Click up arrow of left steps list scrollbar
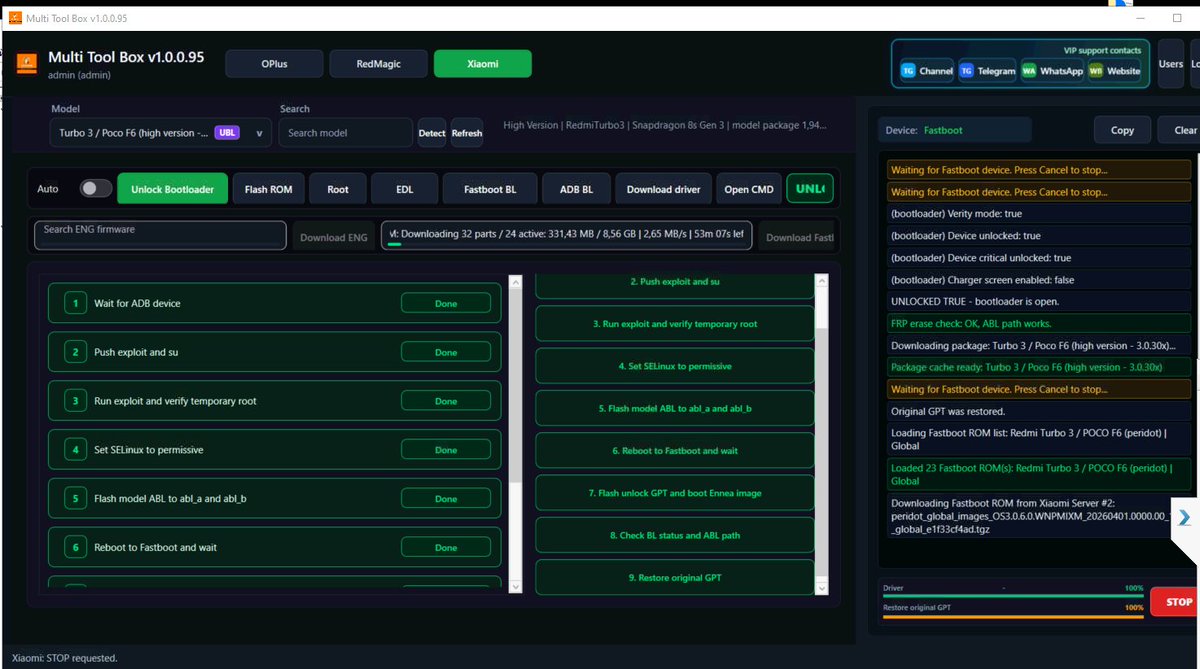Viewport: 1200px width, 669px height. (x=515, y=282)
